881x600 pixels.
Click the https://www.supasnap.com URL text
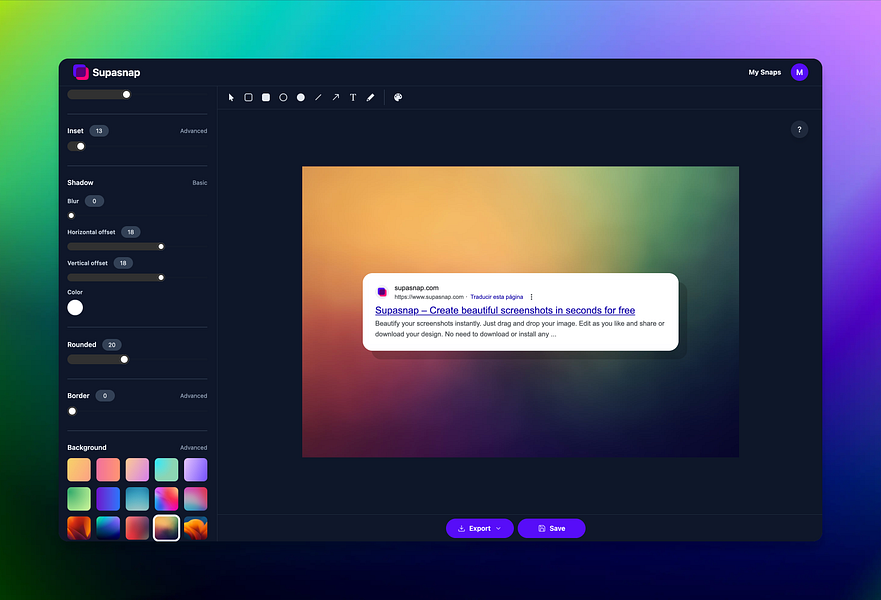pos(429,297)
